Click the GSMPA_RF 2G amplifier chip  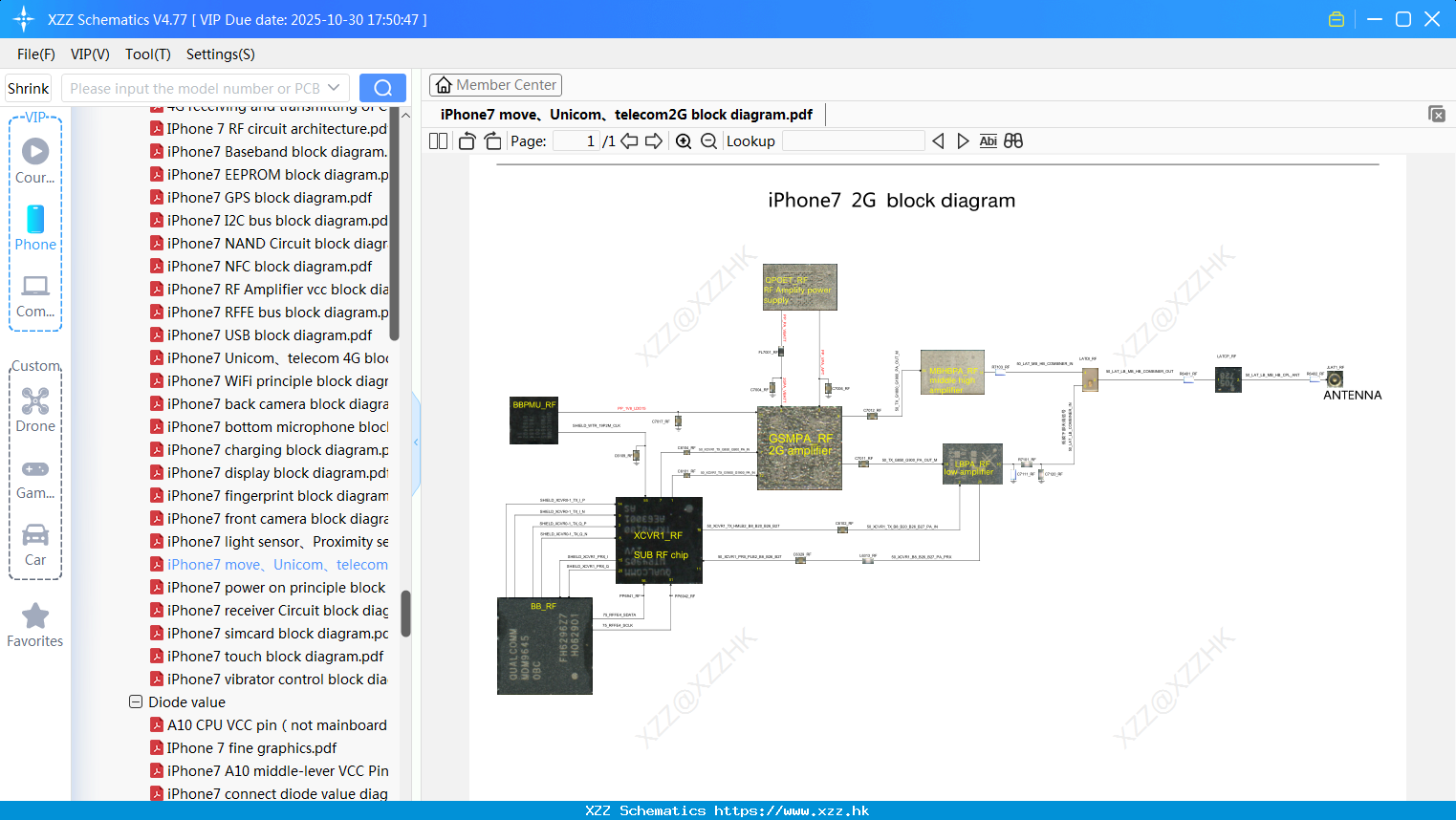(x=799, y=447)
